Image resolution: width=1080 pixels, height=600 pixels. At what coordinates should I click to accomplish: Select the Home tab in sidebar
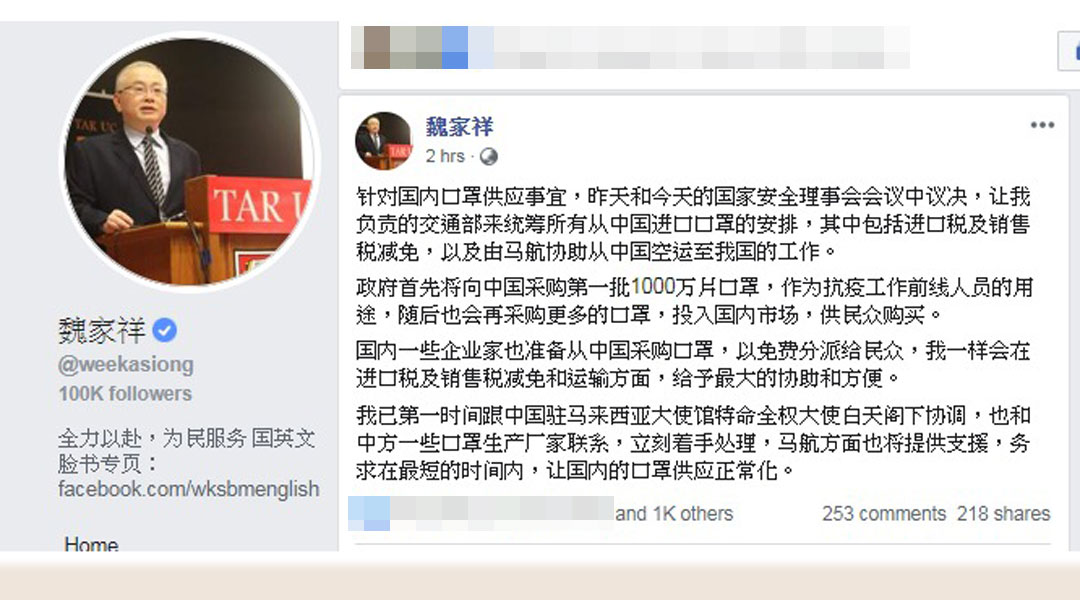[x=91, y=544]
